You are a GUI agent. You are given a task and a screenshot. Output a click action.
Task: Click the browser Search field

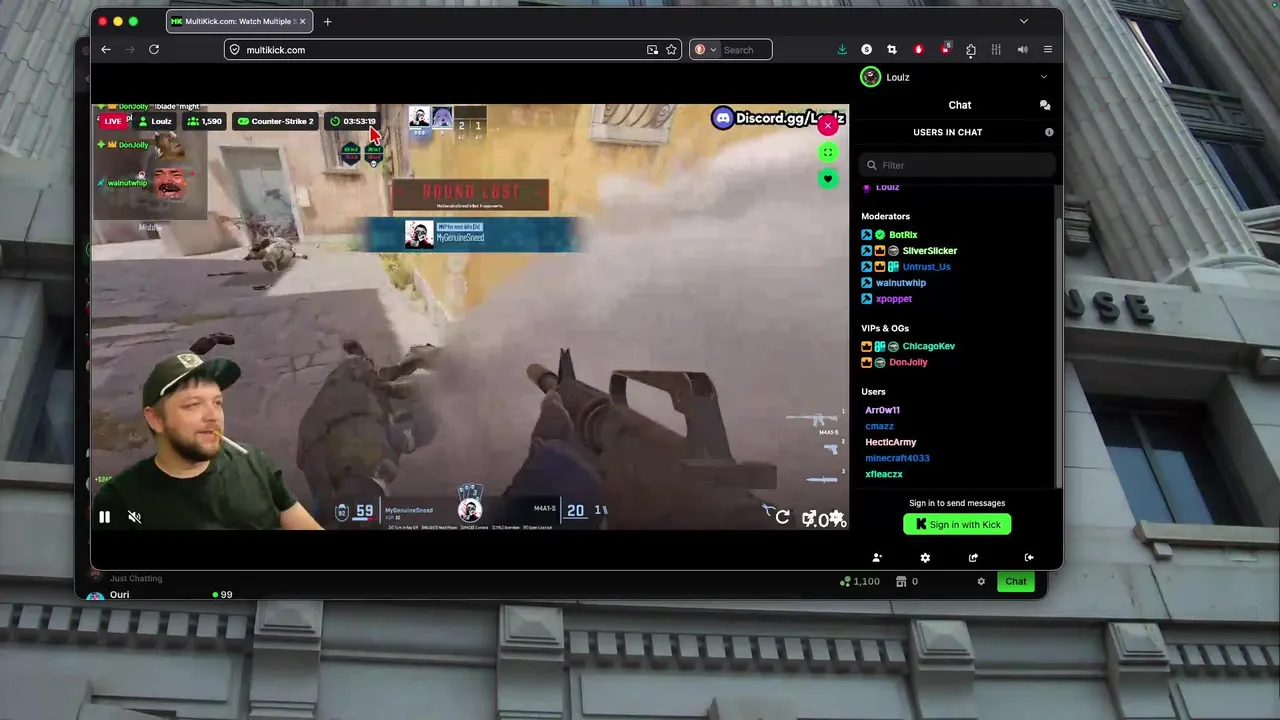[x=745, y=49]
